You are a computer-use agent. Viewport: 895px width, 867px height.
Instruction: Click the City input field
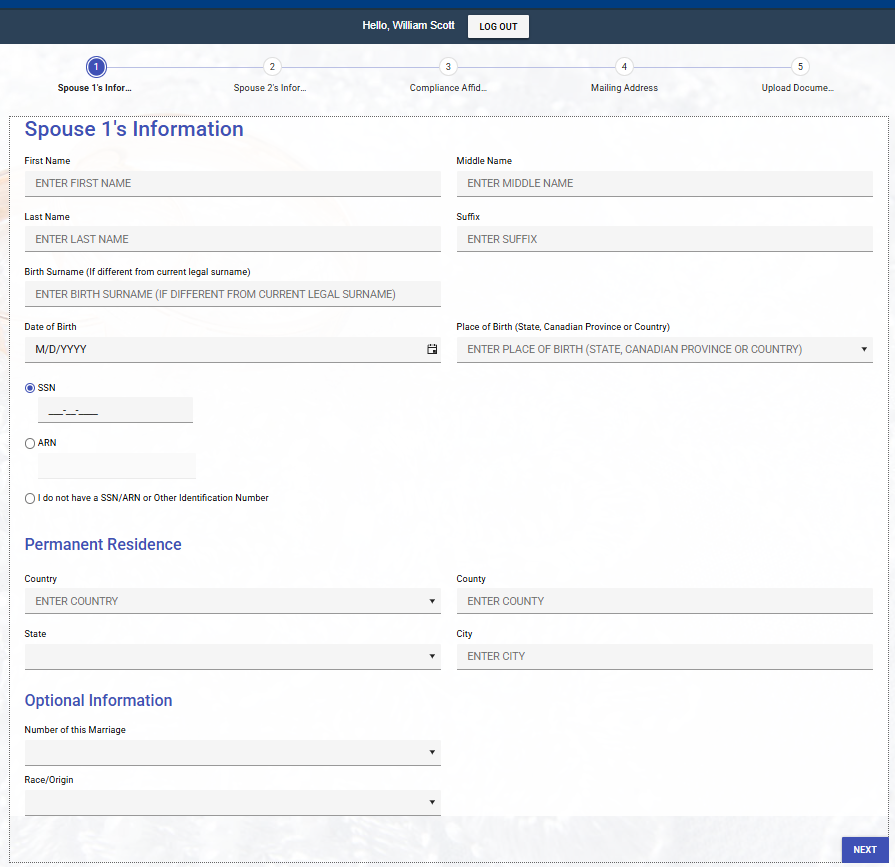click(x=664, y=657)
